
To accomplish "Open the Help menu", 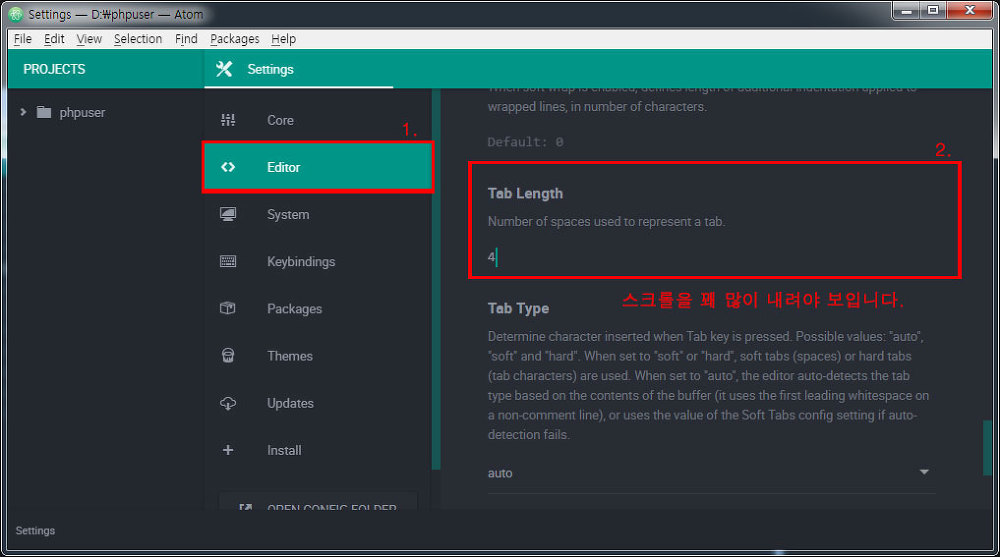I will (283, 39).
